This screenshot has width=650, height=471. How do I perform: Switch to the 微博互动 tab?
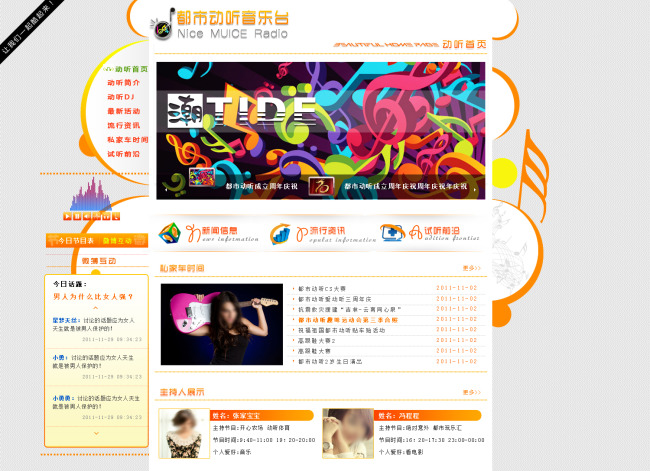click(117, 240)
